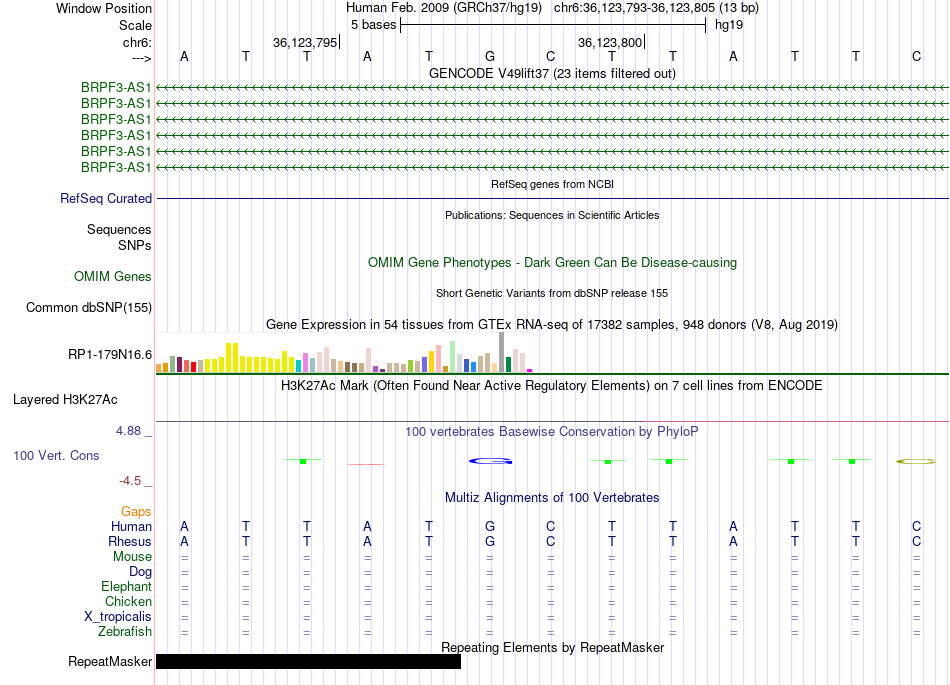Click the yellow C logo in conservation track
Image resolution: width=950 pixels, height=685 pixels.
click(x=916, y=462)
